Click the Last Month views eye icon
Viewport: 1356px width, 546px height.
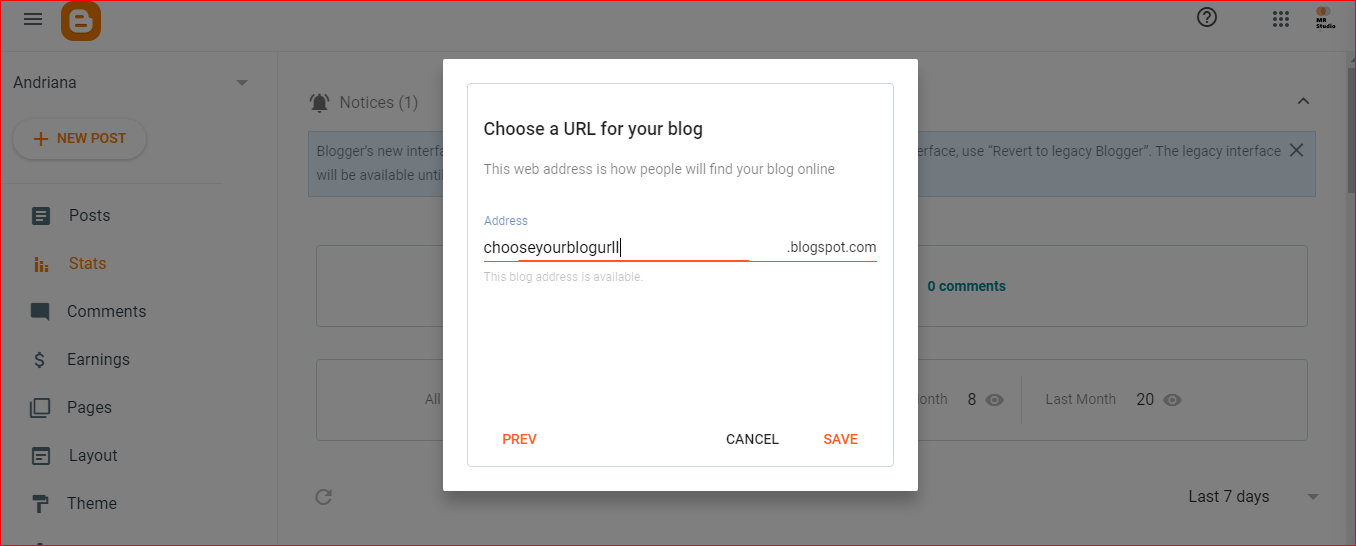tap(1173, 400)
